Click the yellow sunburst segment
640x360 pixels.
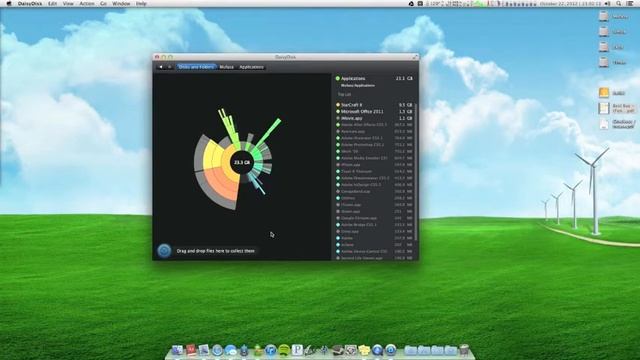coord(213,155)
